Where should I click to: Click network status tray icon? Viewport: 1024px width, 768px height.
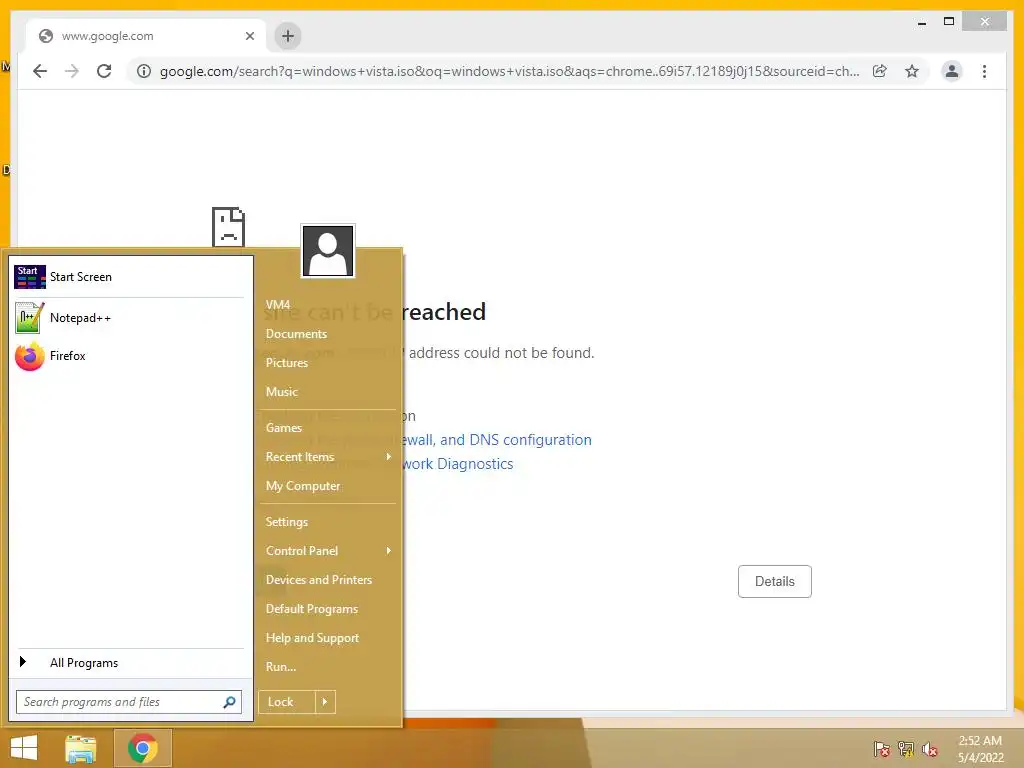coord(906,749)
